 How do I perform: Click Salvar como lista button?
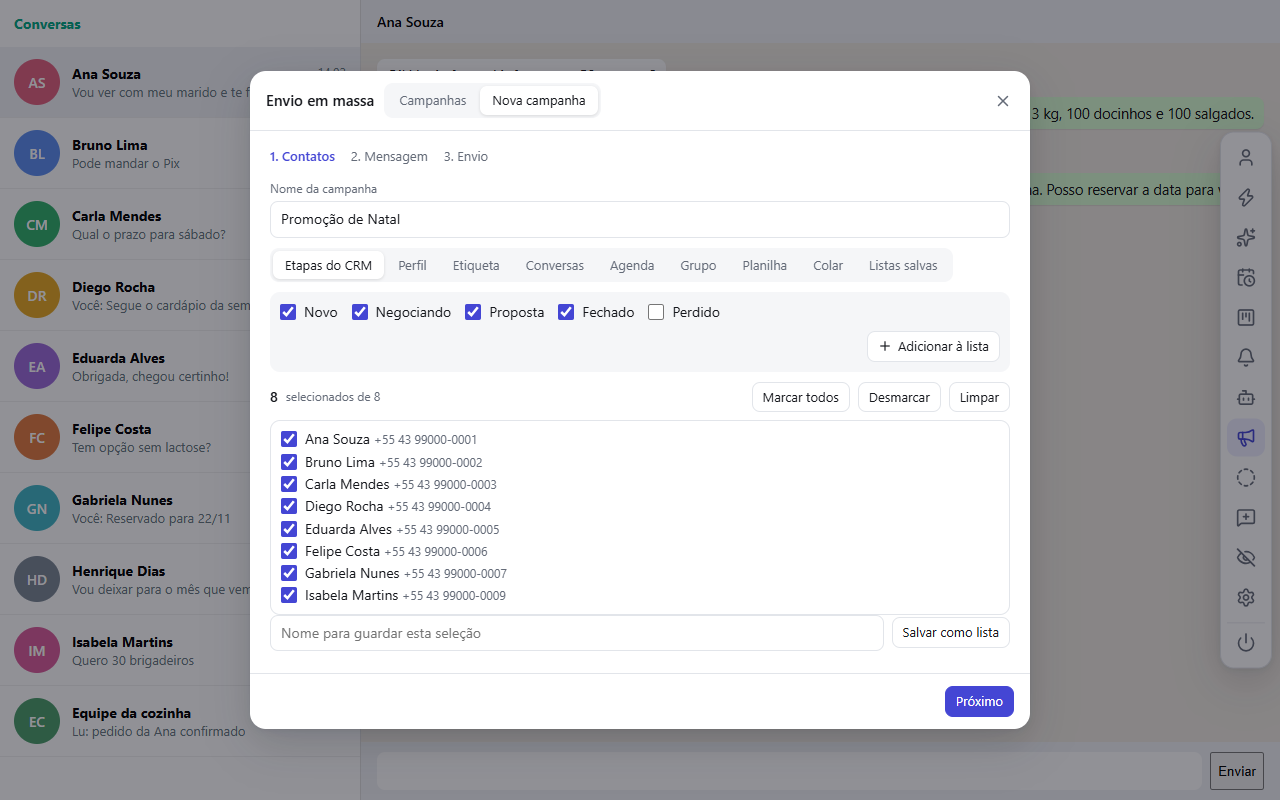951,633
